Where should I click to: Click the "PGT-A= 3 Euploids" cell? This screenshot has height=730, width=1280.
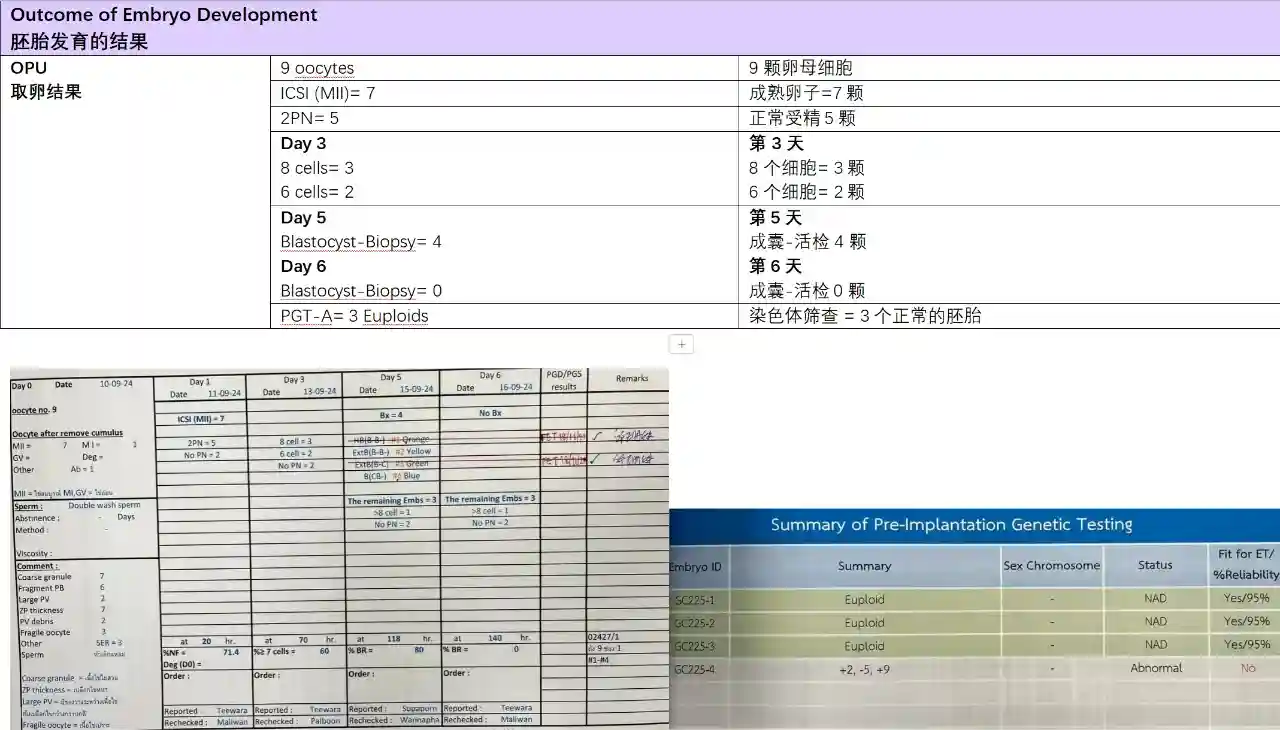click(x=354, y=316)
